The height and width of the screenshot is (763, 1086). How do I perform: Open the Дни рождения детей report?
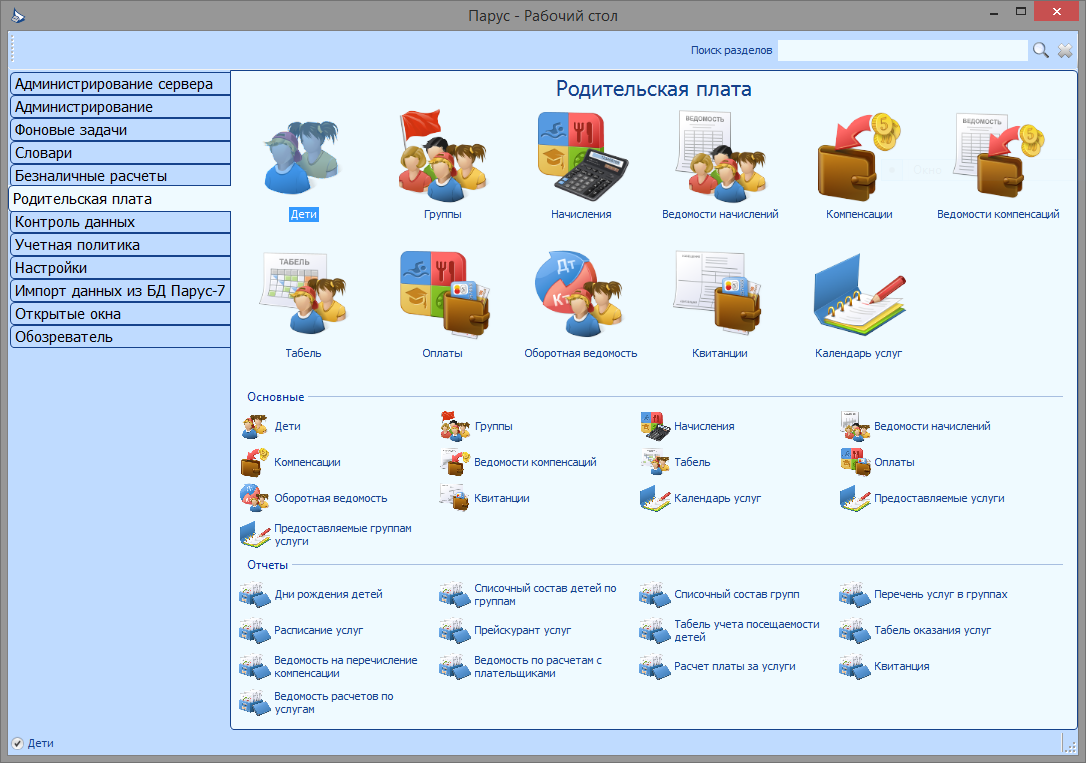click(328, 594)
